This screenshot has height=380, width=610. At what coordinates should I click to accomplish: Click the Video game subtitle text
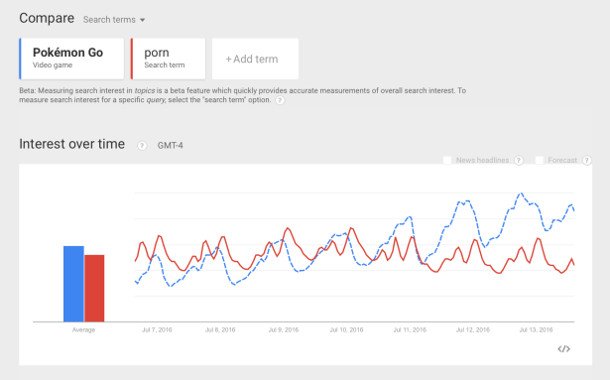pyautogui.click(x=53, y=65)
